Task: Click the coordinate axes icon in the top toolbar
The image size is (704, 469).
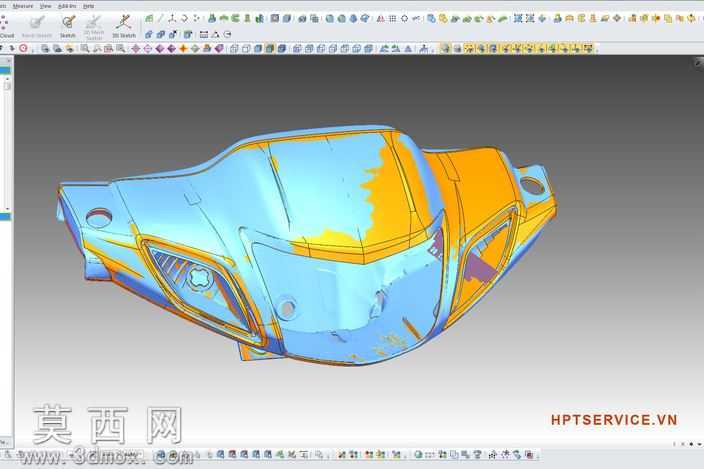Action: (172, 18)
